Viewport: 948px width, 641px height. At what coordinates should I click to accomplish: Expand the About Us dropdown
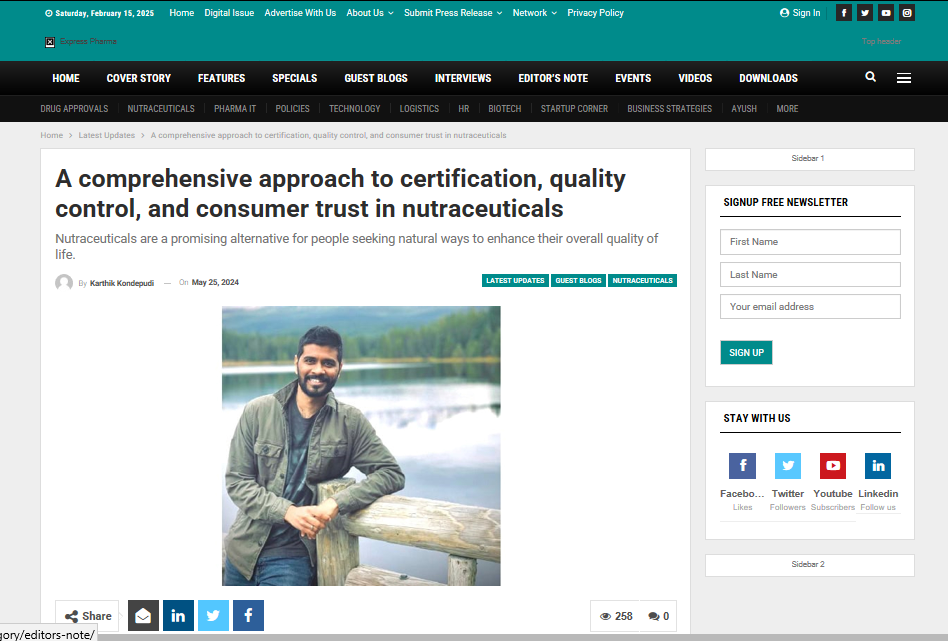point(369,13)
